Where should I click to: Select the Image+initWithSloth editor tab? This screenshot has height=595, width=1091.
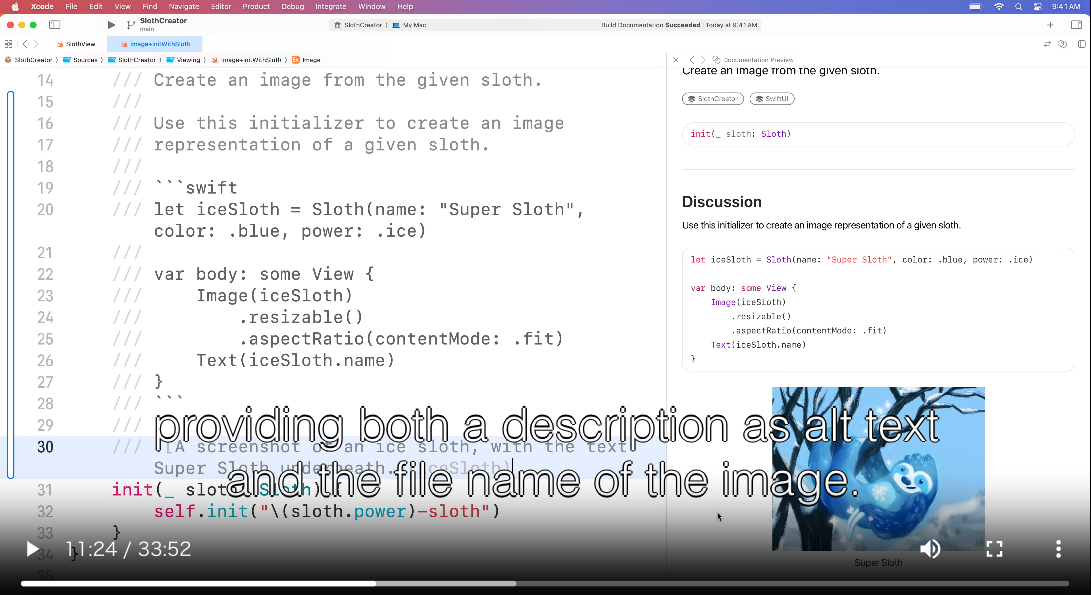[154, 44]
